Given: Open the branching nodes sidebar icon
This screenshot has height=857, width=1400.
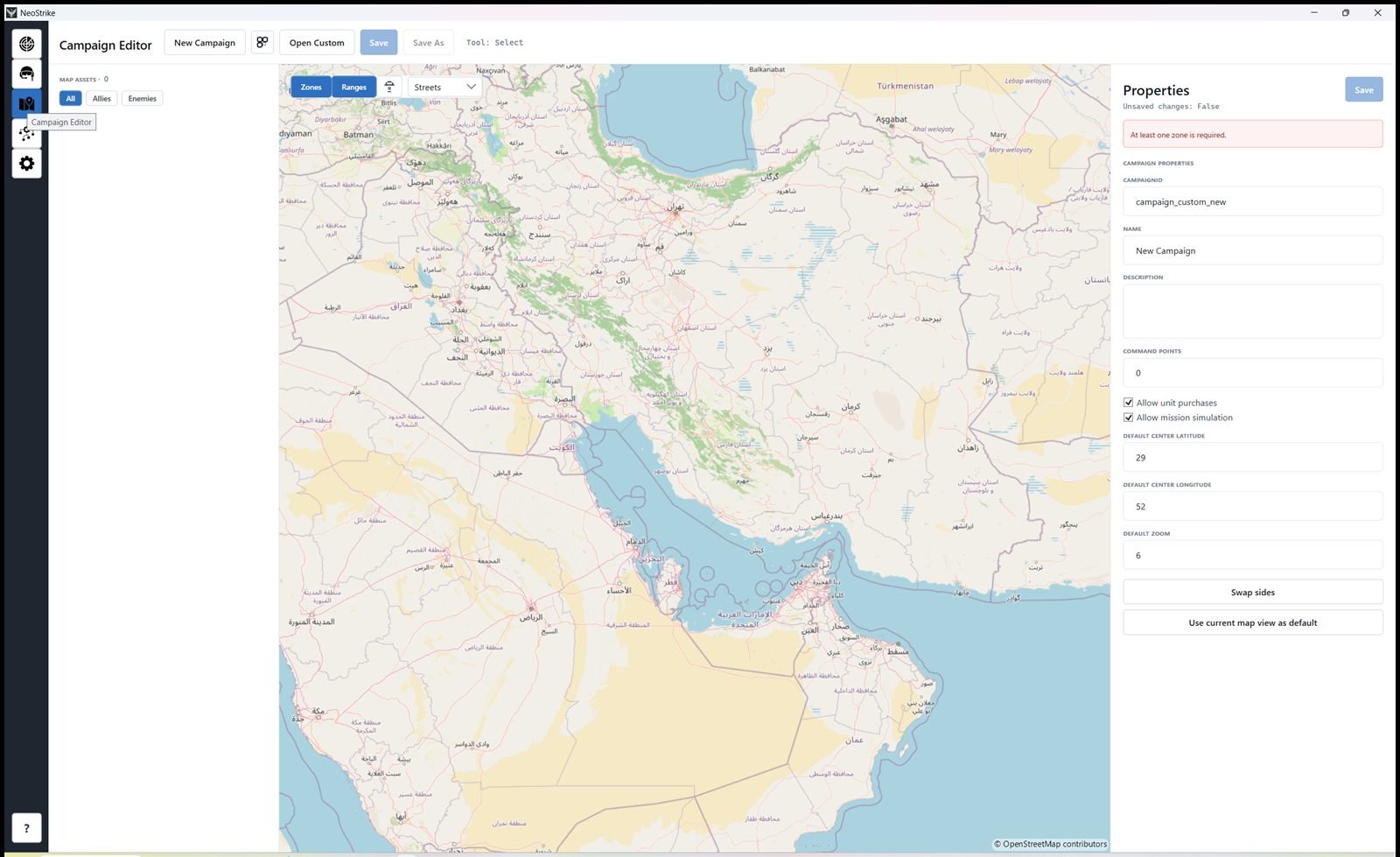Looking at the screenshot, I should click(x=26, y=134).
